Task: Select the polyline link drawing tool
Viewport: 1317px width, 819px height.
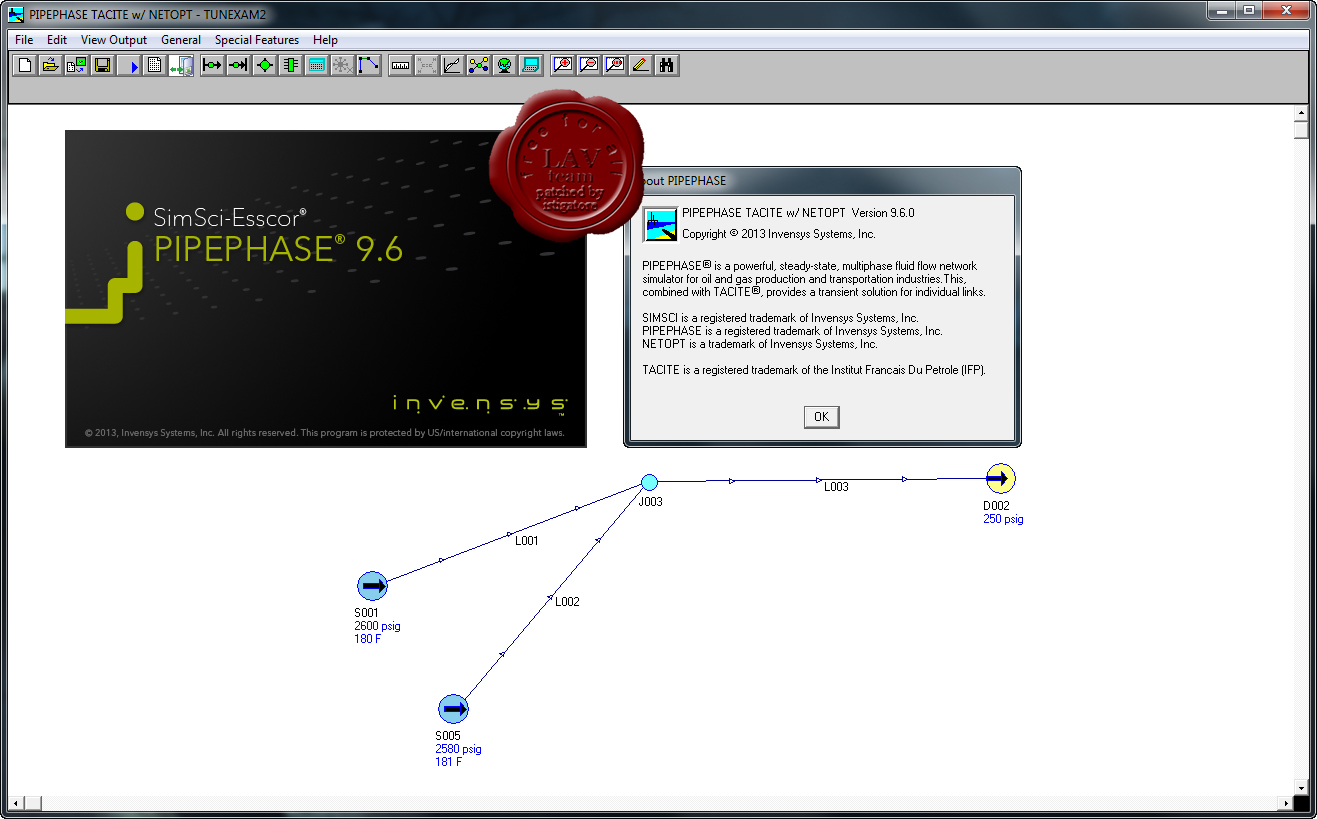Action: coord(368,65)
